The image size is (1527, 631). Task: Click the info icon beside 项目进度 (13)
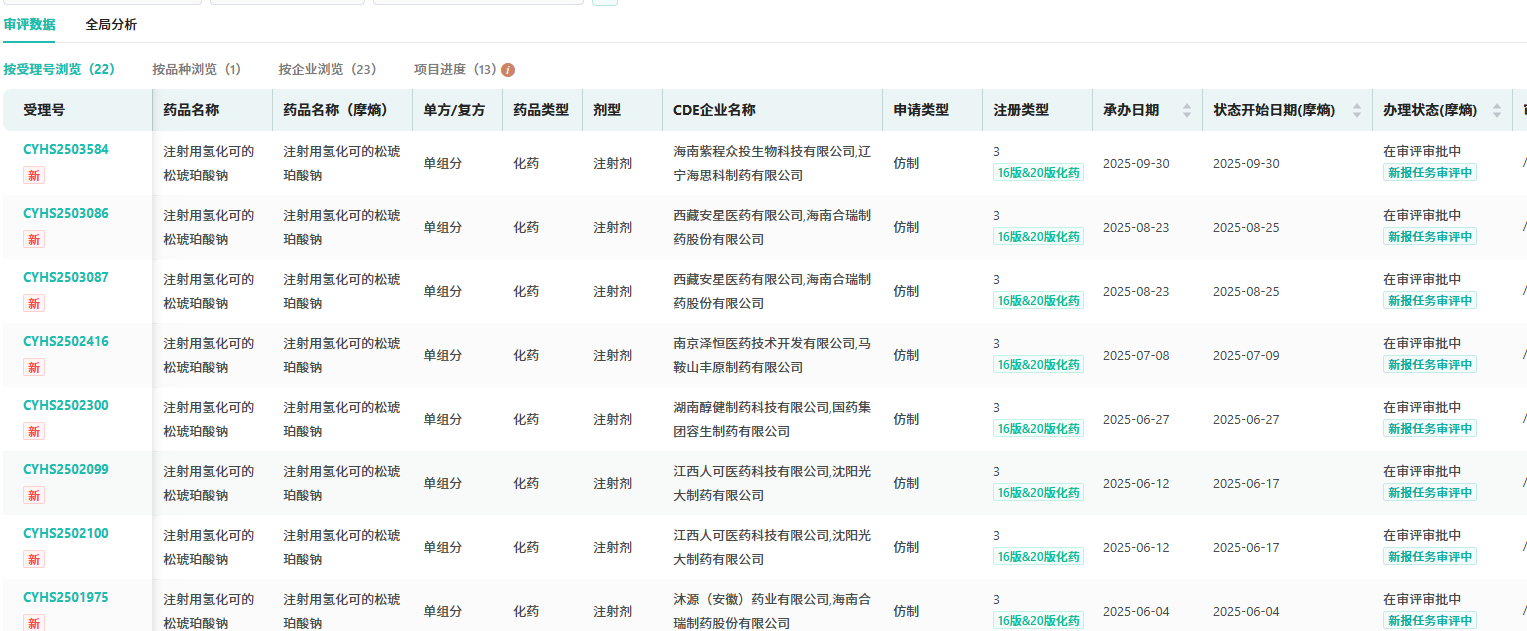[x=508, y=70]
